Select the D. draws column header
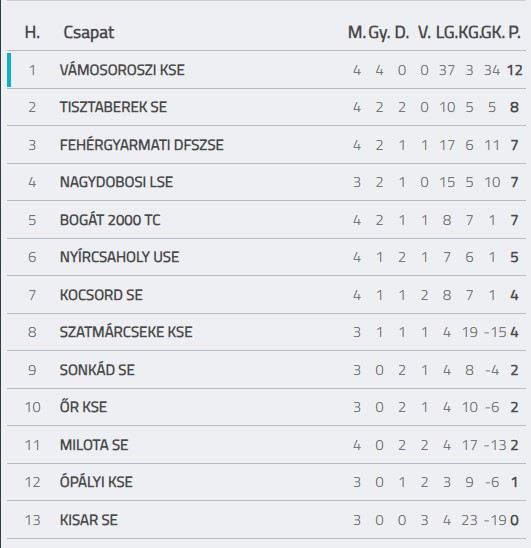This screenshot has width=531, height=548. pos(402,33)
